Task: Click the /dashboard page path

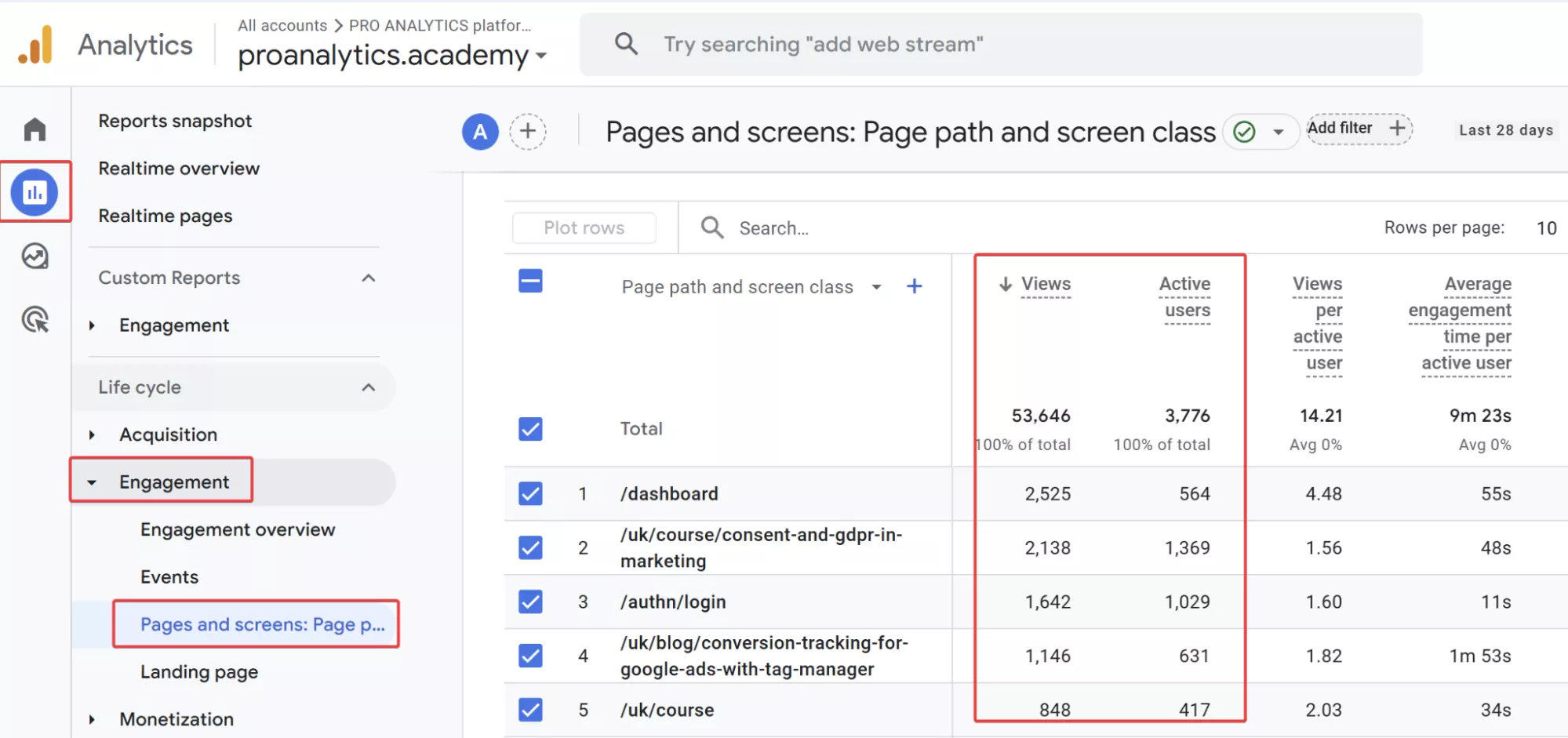Action: [669, 494]
